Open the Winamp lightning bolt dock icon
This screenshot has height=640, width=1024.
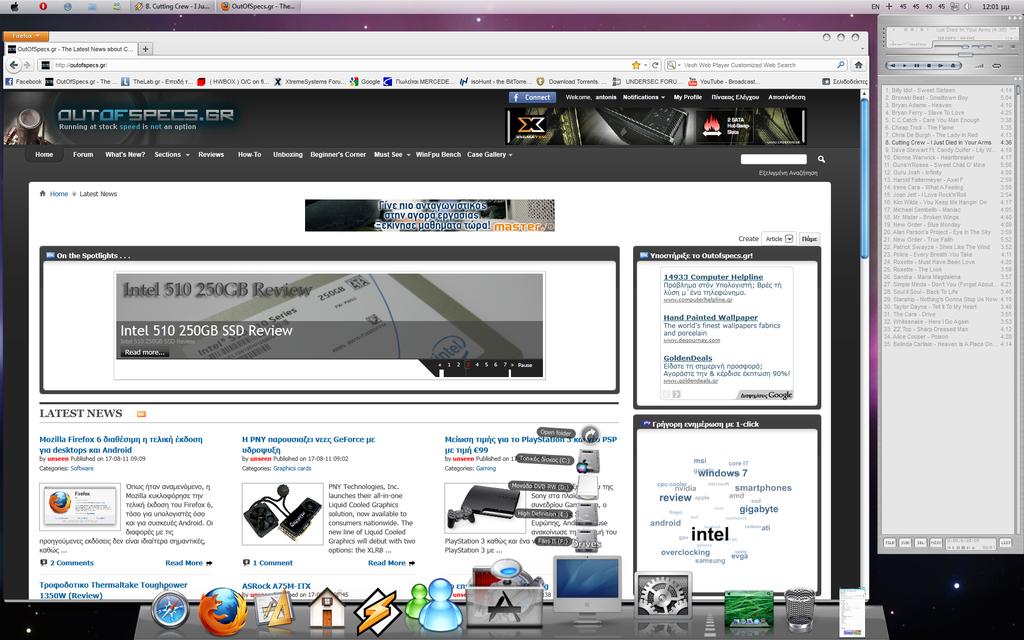click(377, 611)
